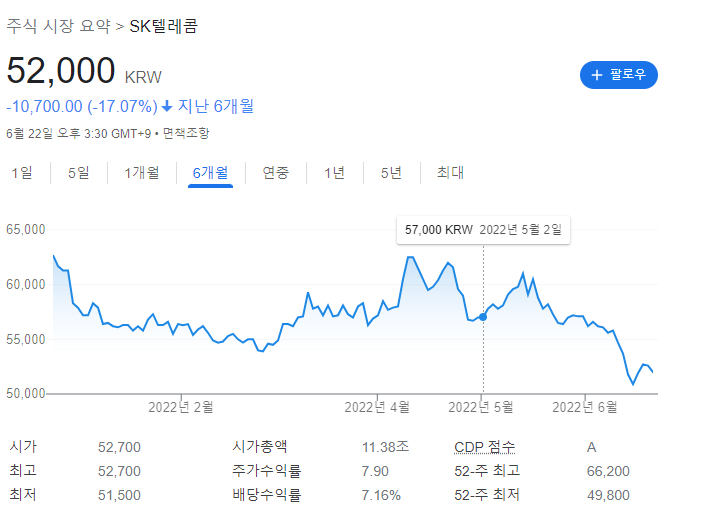
Task: Click the 2022년 4월 axis label
Action: 377,407
